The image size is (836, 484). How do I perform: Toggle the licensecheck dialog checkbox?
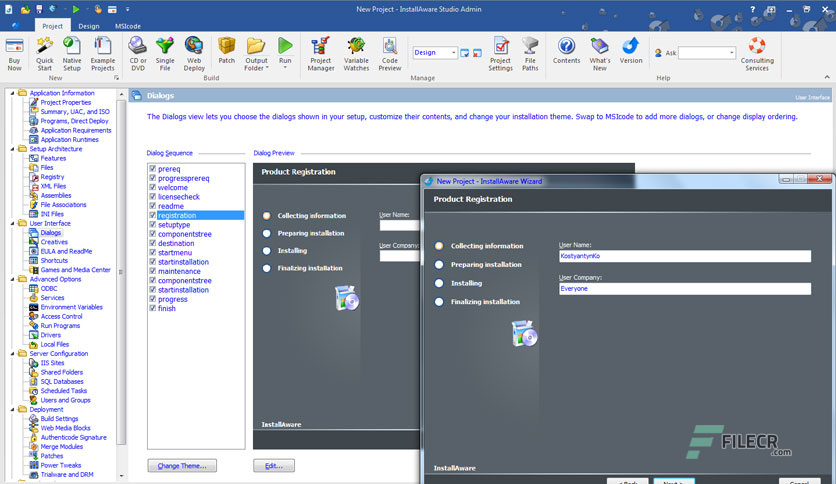pos(152,197)
